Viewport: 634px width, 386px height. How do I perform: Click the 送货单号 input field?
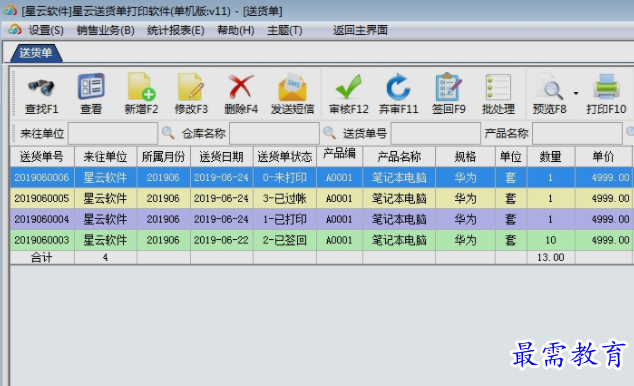point(435,133)
